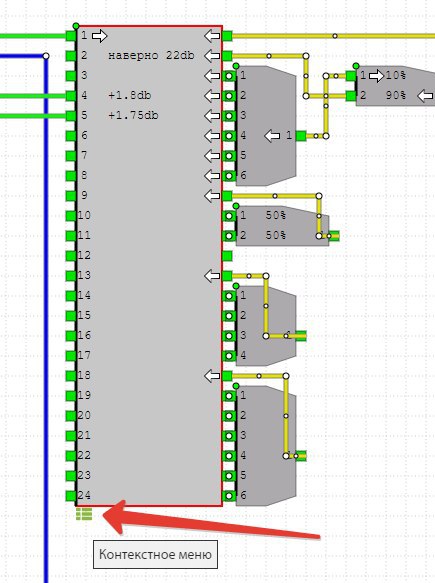The width and height of the screenshot is (435, 583).
Task: Click port 6 of the lower six-port splitter
Action: coord(229,496)
